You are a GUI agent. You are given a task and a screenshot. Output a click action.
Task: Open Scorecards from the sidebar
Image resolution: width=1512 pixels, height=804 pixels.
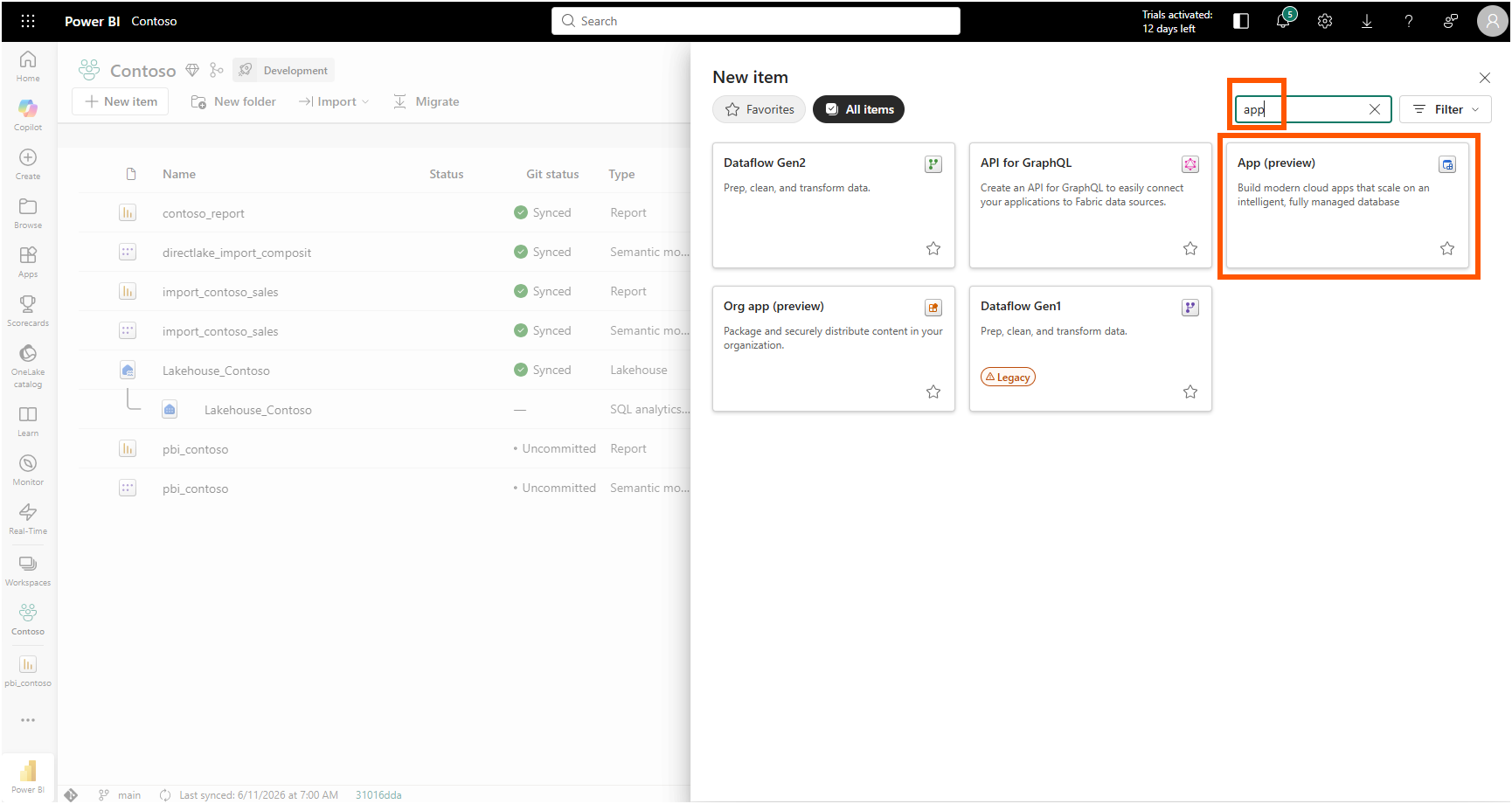coord(28,310)
